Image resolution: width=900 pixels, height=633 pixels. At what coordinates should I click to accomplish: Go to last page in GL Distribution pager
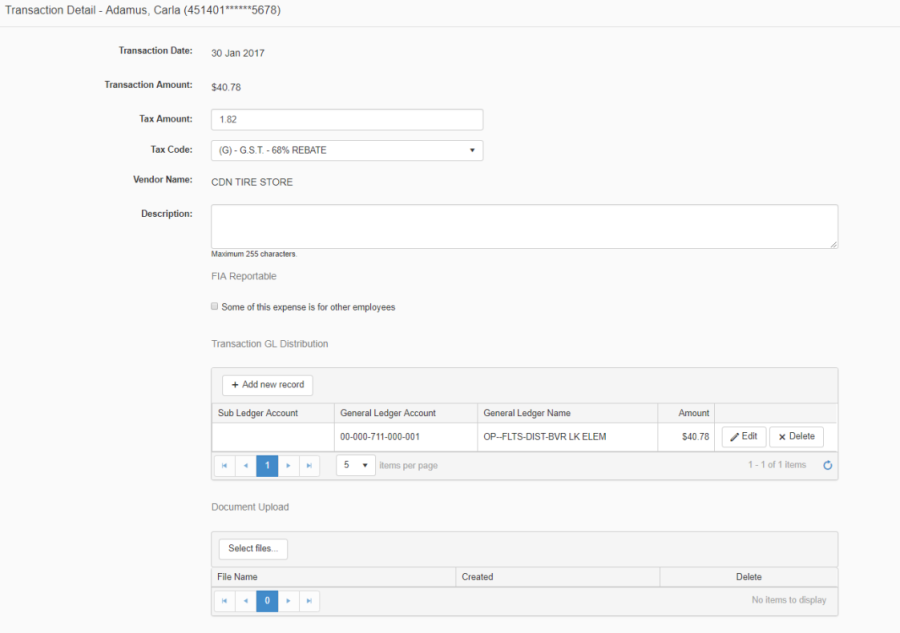click(x=309, y=466)
